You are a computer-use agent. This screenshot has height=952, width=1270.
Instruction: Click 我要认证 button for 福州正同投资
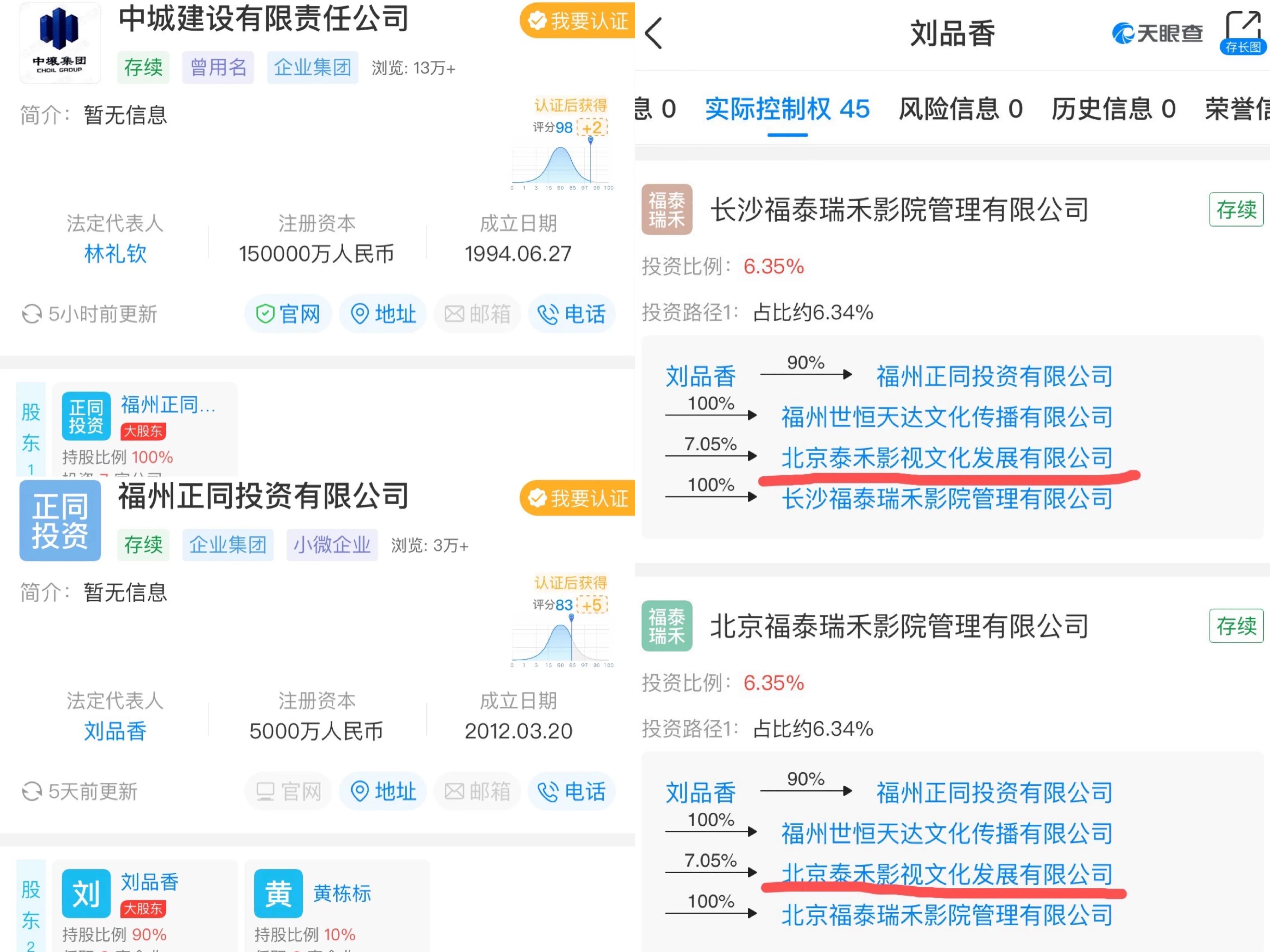(x=578, y=498)
